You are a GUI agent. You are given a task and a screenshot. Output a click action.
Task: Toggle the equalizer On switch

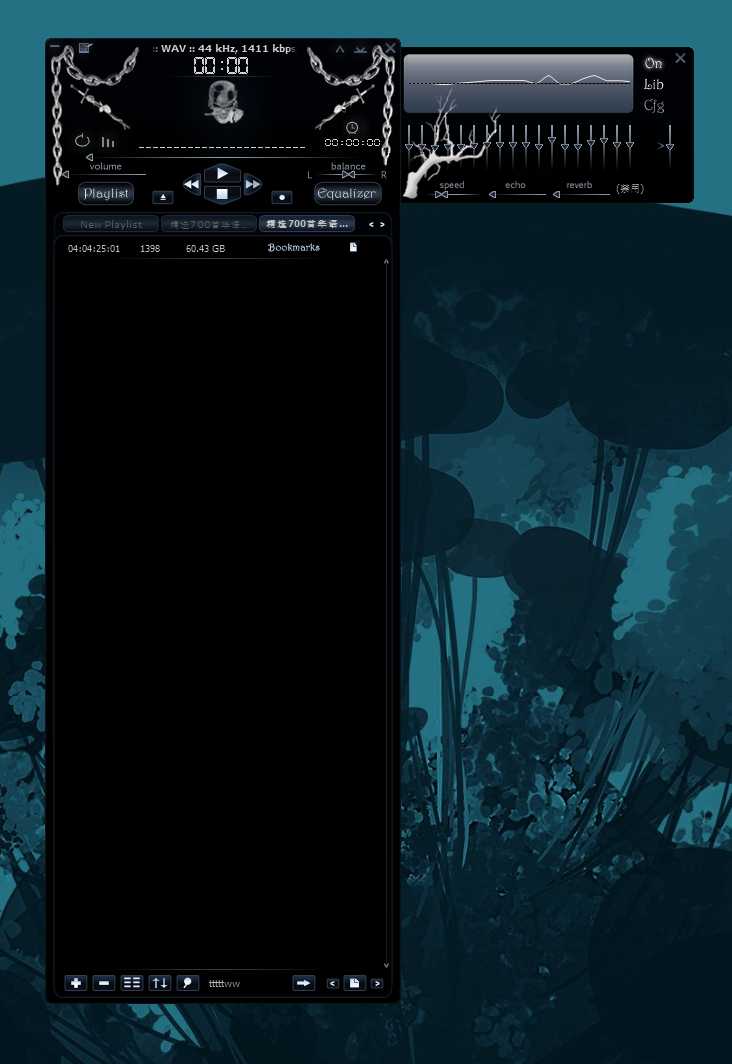653,64
